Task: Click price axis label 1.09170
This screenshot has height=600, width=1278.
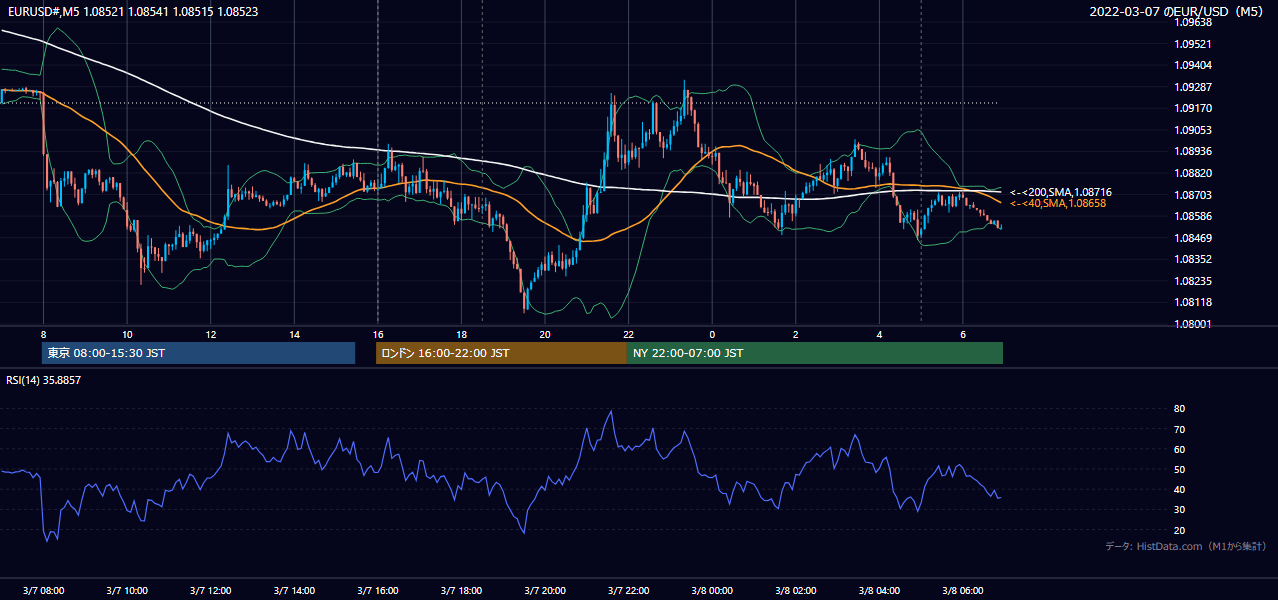Action: pyautogui.click(x=1194, y=108)
